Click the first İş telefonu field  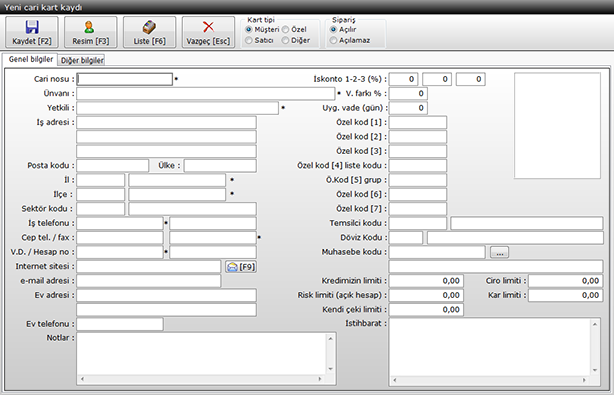[x=120, y=223]
